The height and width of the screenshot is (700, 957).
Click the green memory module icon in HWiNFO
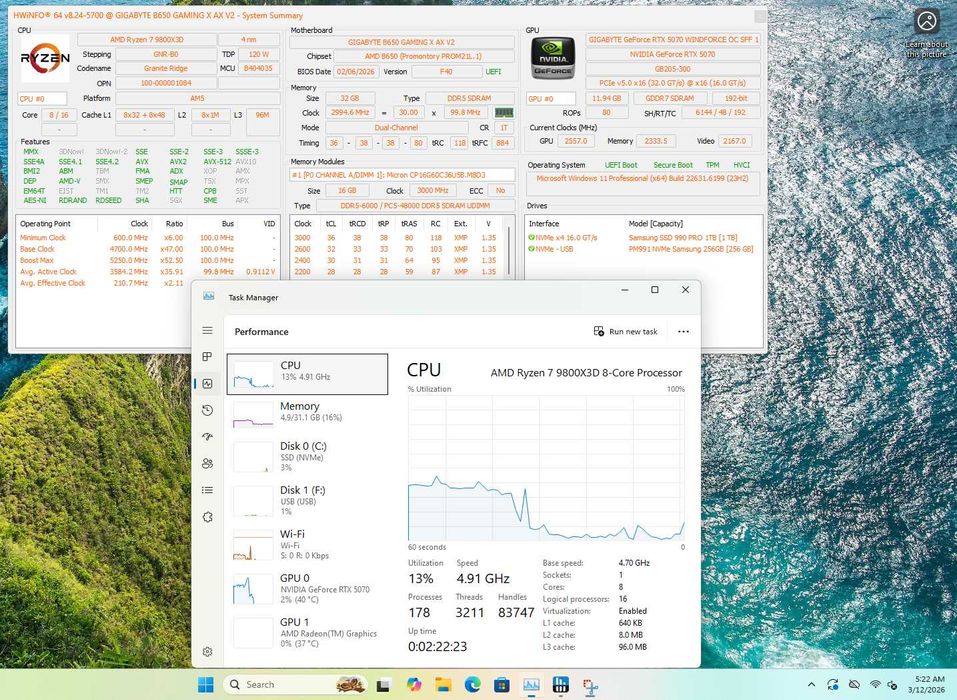(504, 113)
